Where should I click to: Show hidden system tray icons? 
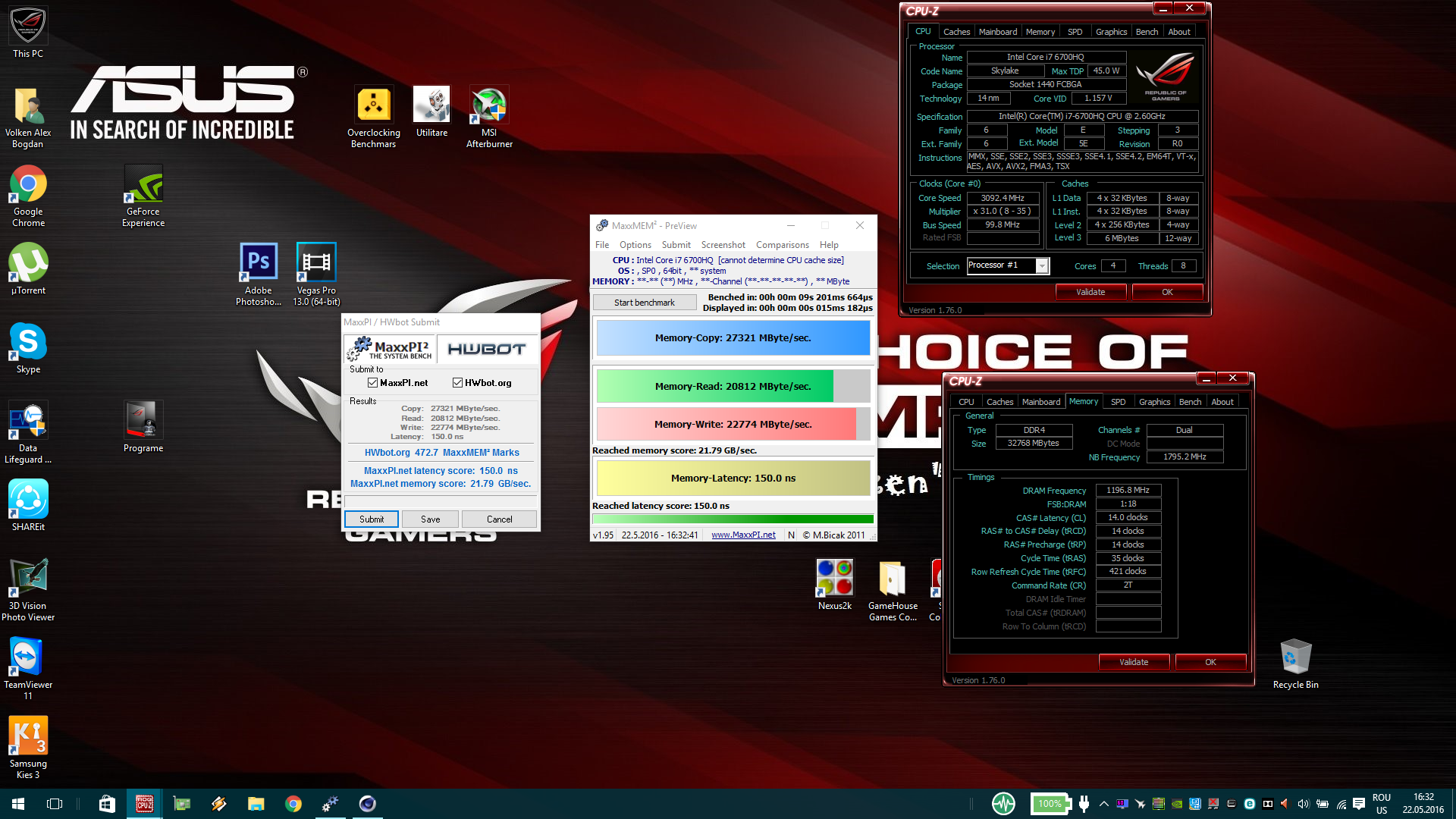[1103, 804]
